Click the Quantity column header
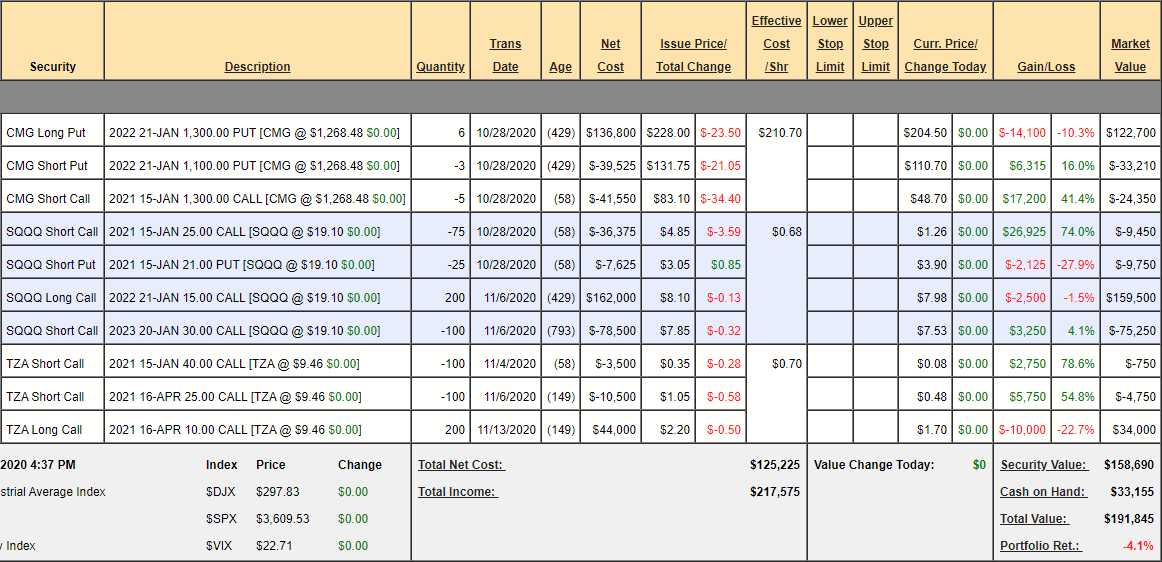The image size is (1162, 562). coord(440,67)
